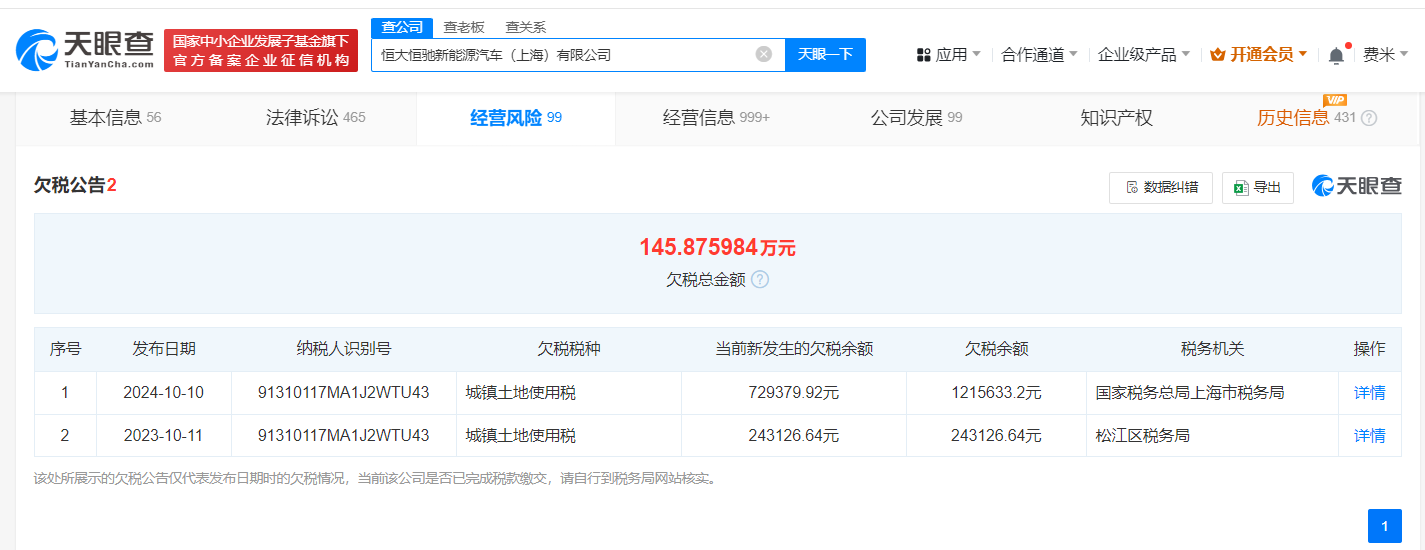Open 详情 for the 2023-10-11 record
Screen dimensions: 1425x550
tap(1369, 436)
